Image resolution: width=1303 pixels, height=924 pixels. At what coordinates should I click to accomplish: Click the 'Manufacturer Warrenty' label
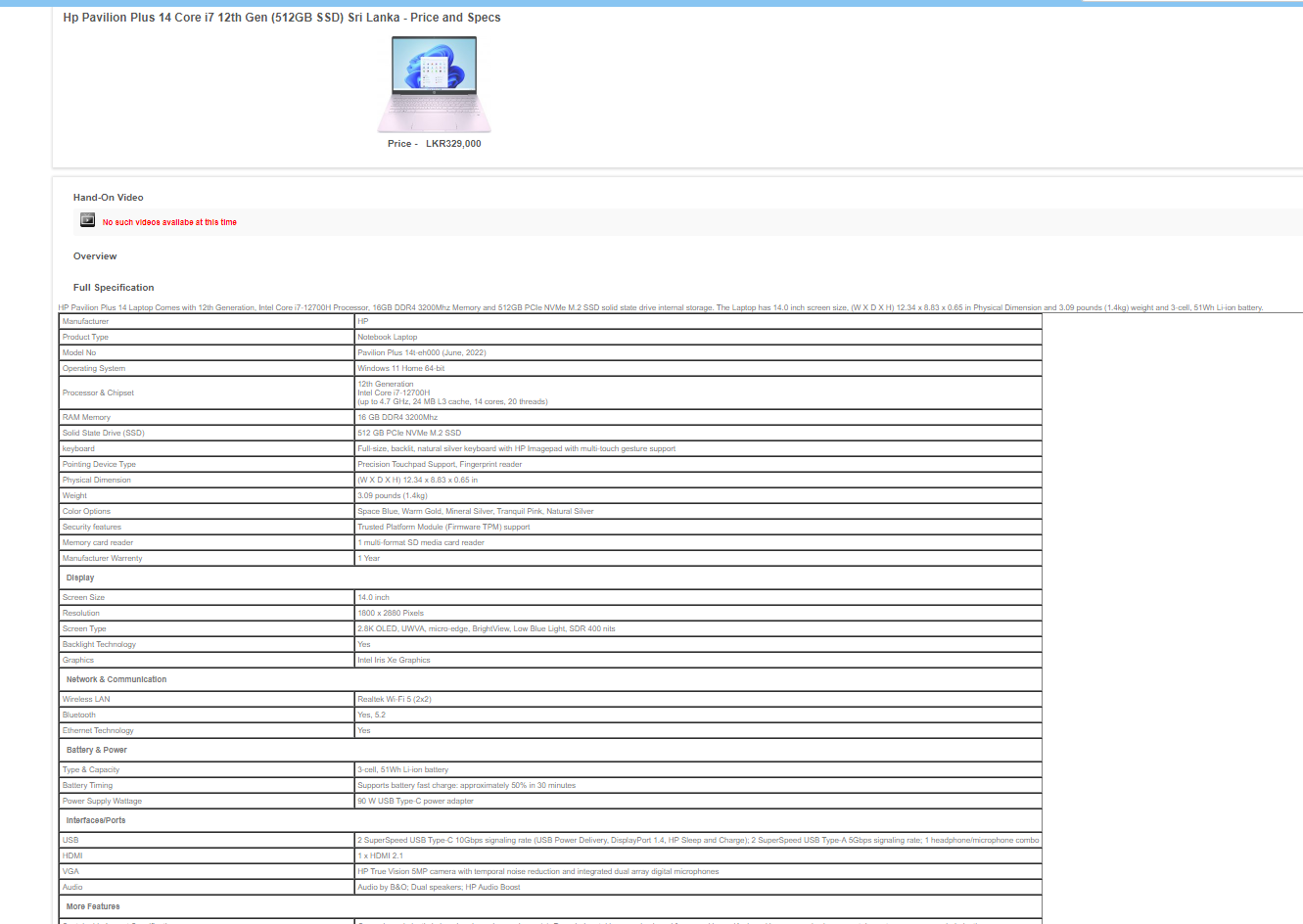[x=103, y=558]
